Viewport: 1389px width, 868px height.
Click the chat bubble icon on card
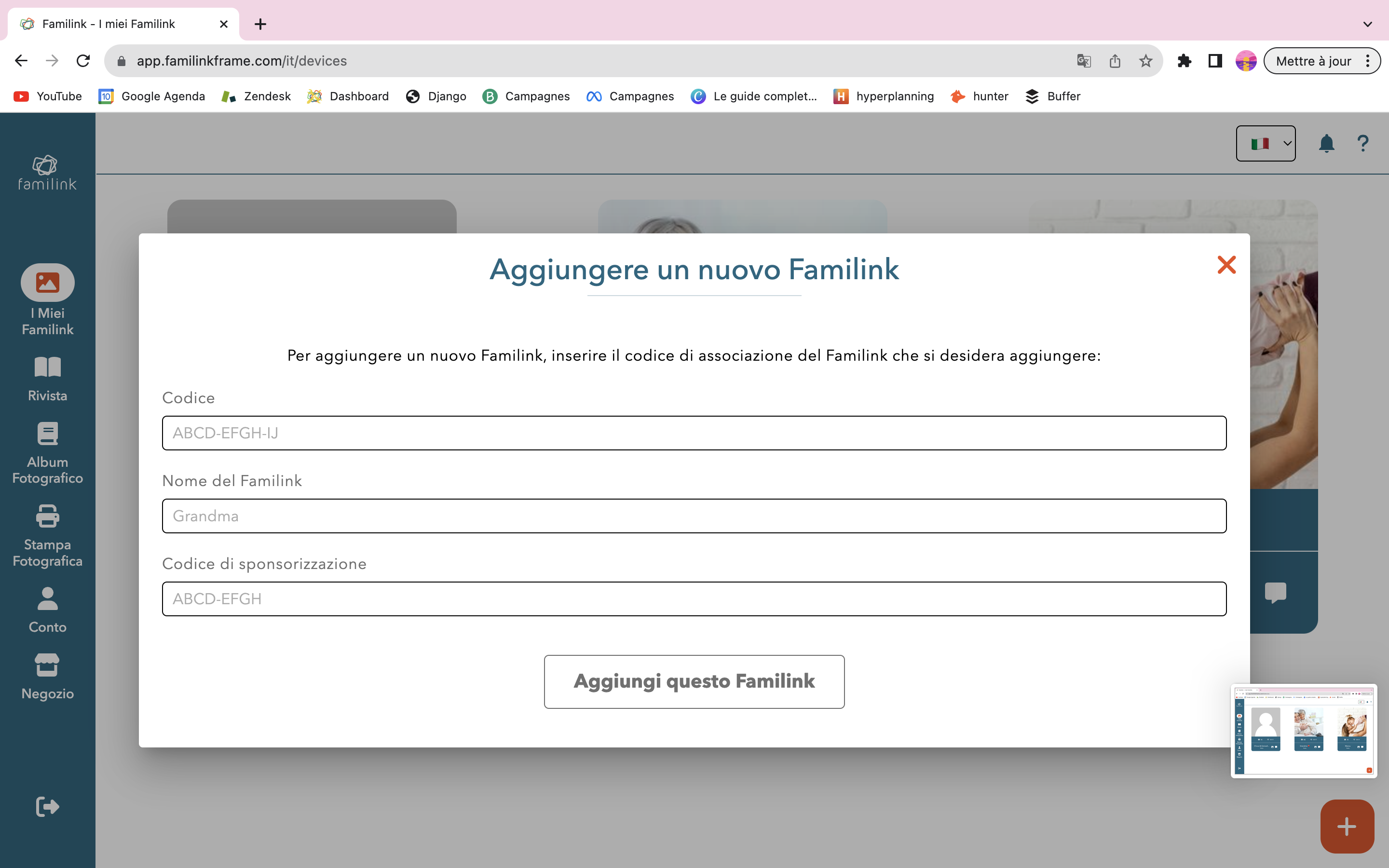click(1275, 593)
